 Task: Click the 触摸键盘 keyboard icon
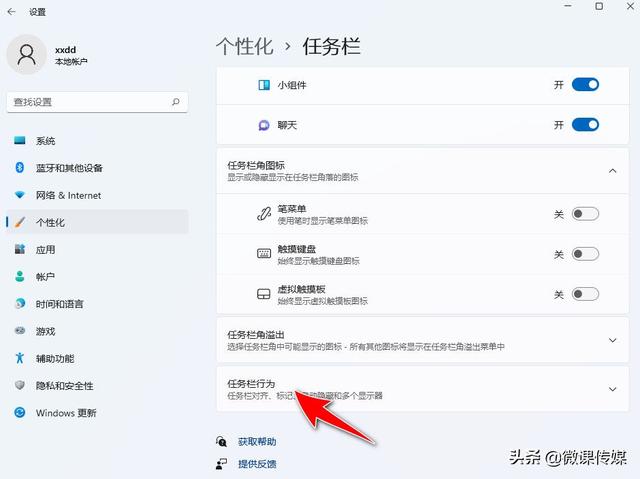pyautogui.click(x=264, y=254)
